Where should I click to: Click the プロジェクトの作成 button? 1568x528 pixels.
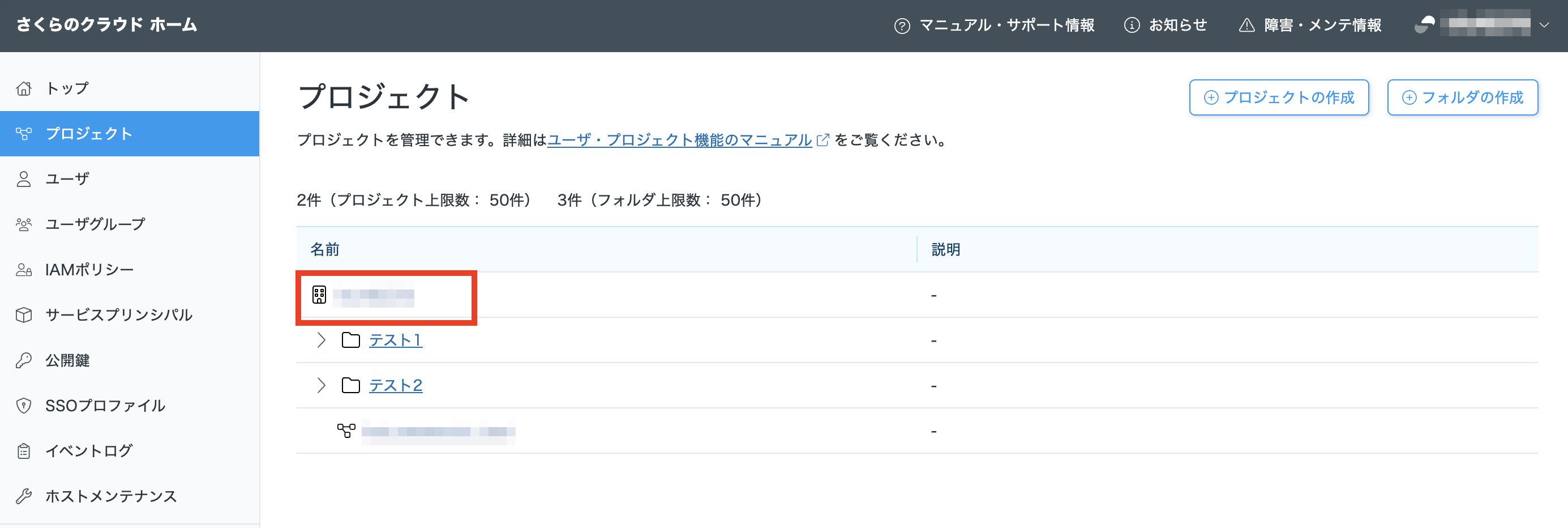coord(1279,97)
